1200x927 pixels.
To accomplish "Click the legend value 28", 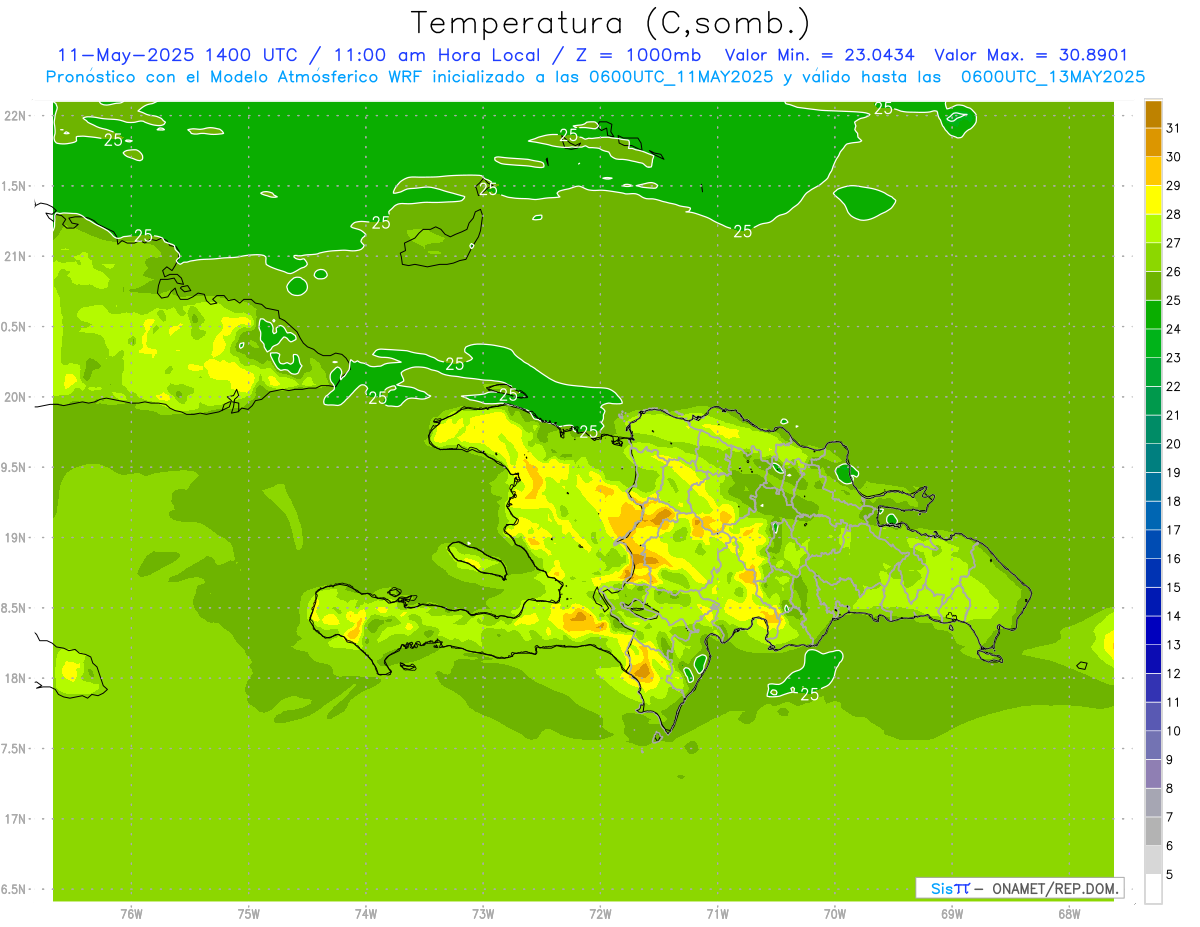I will tap(1174, 214).
